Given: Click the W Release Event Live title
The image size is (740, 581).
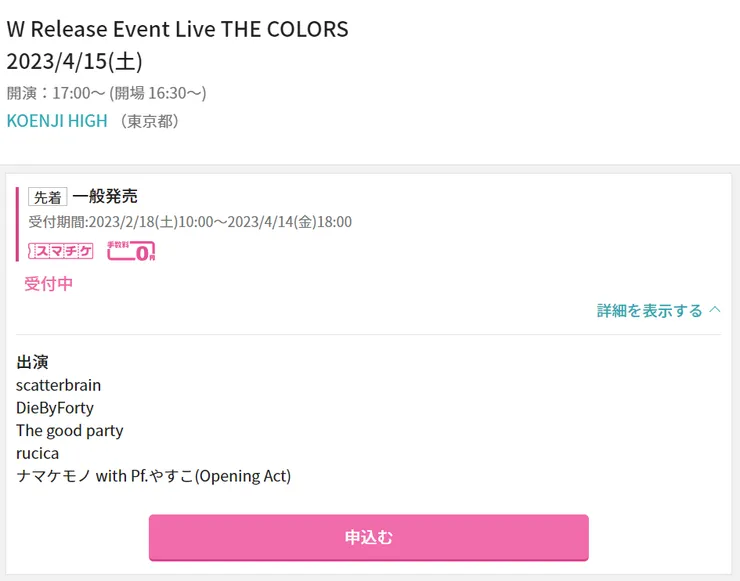Looking at the screenshot, I should point(177,29).
